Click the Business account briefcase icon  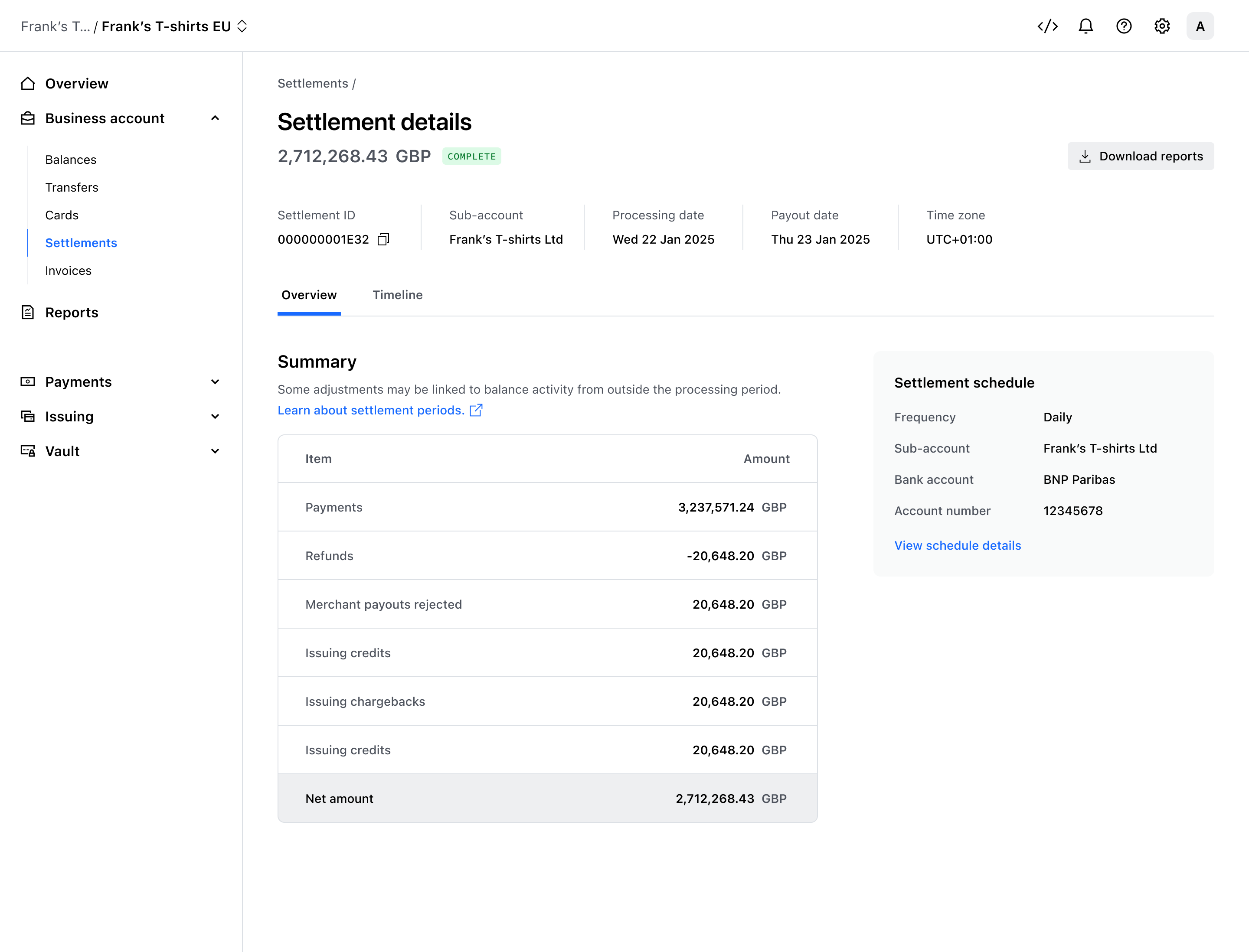click(28, 118)
